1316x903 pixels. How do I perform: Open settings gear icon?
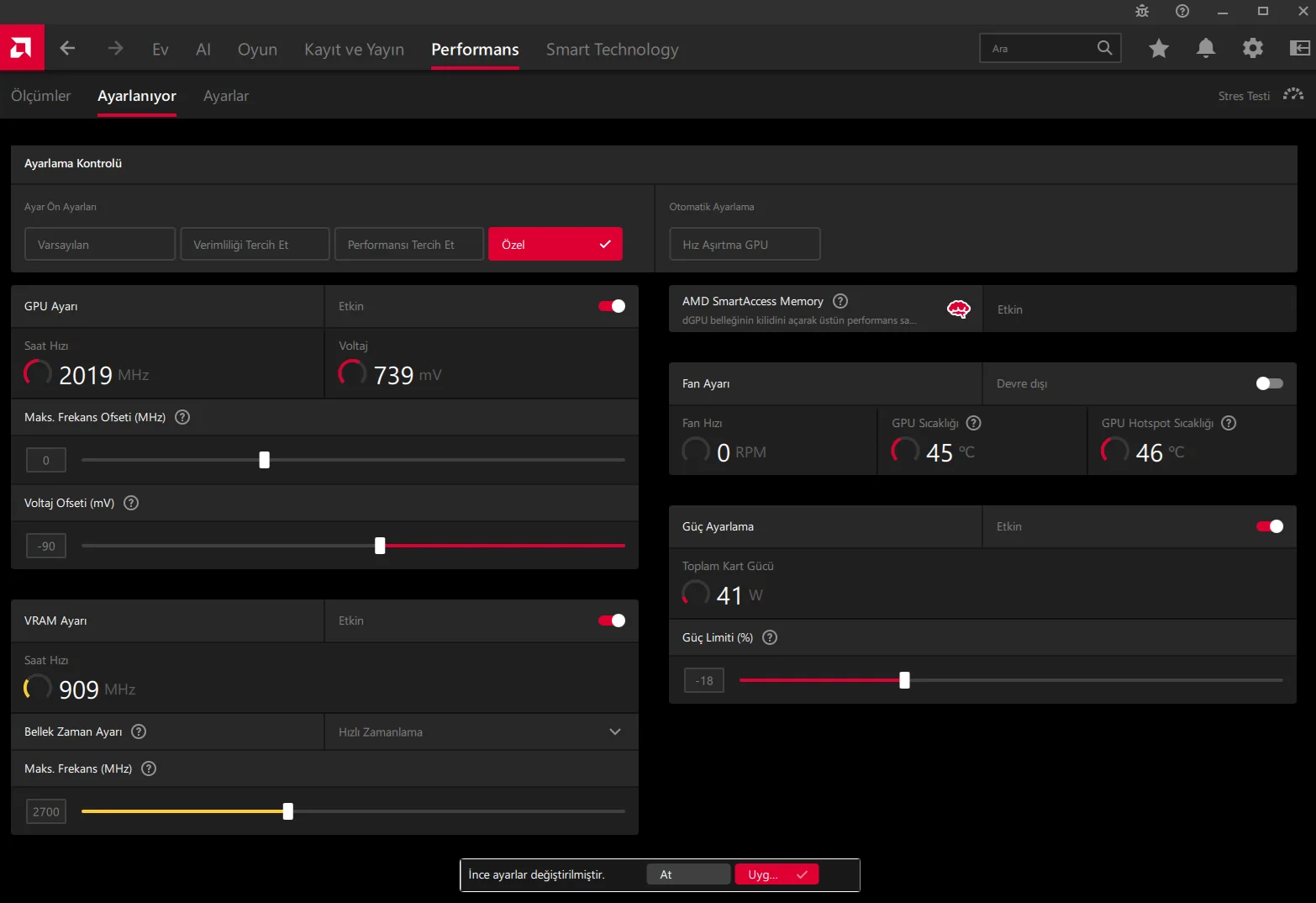1253,49
